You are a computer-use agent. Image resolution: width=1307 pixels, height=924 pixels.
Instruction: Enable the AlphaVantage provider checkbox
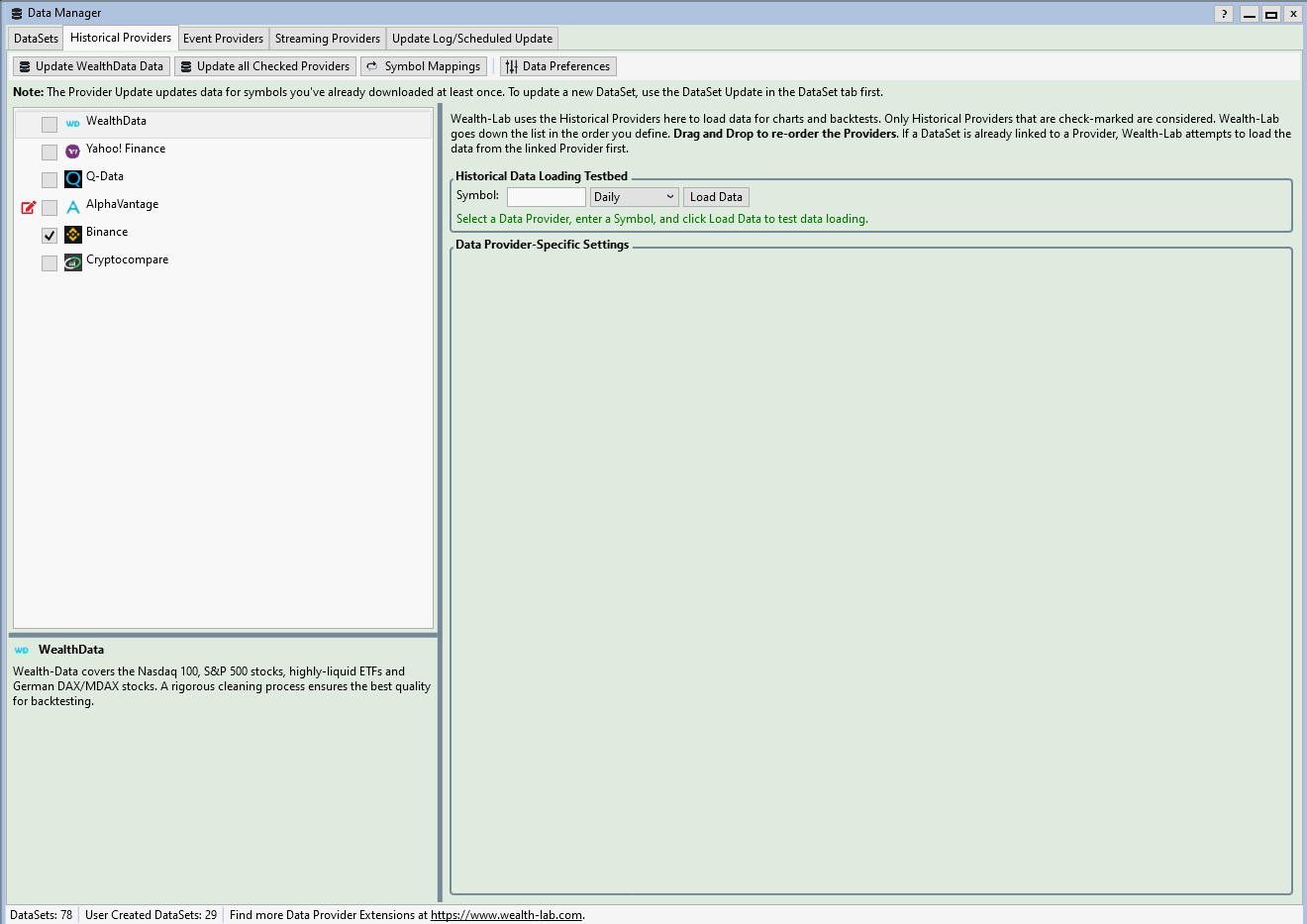50,207
